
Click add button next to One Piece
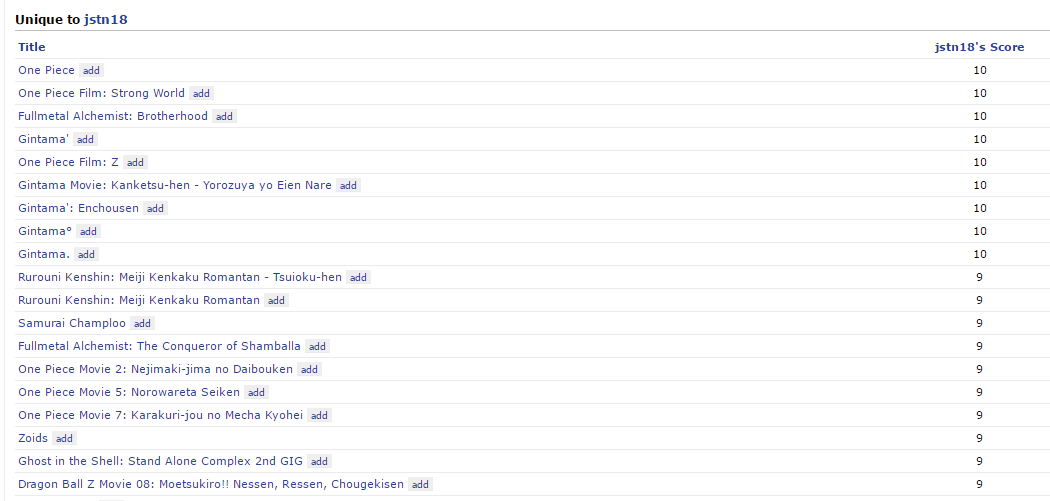click(91, 70)
